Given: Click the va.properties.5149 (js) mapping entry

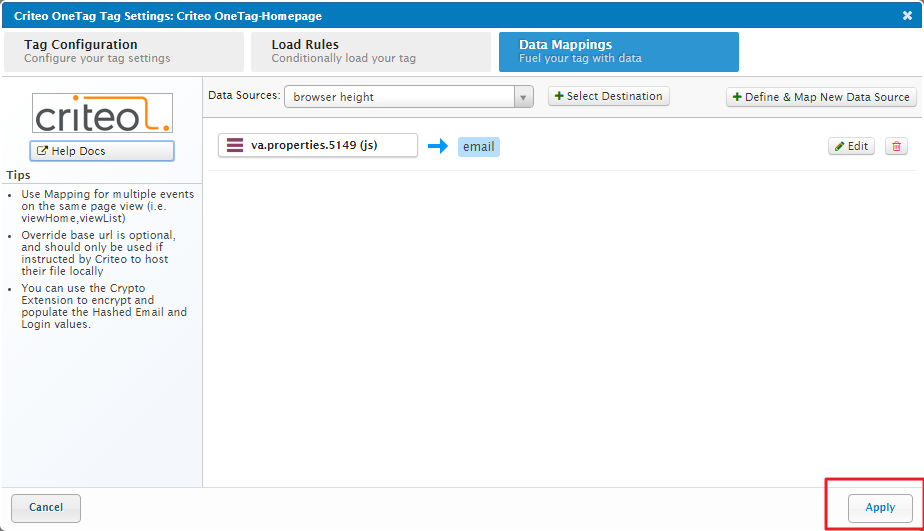Looking at the screenshot, I should pyautogui.click(x=318, y=145).
